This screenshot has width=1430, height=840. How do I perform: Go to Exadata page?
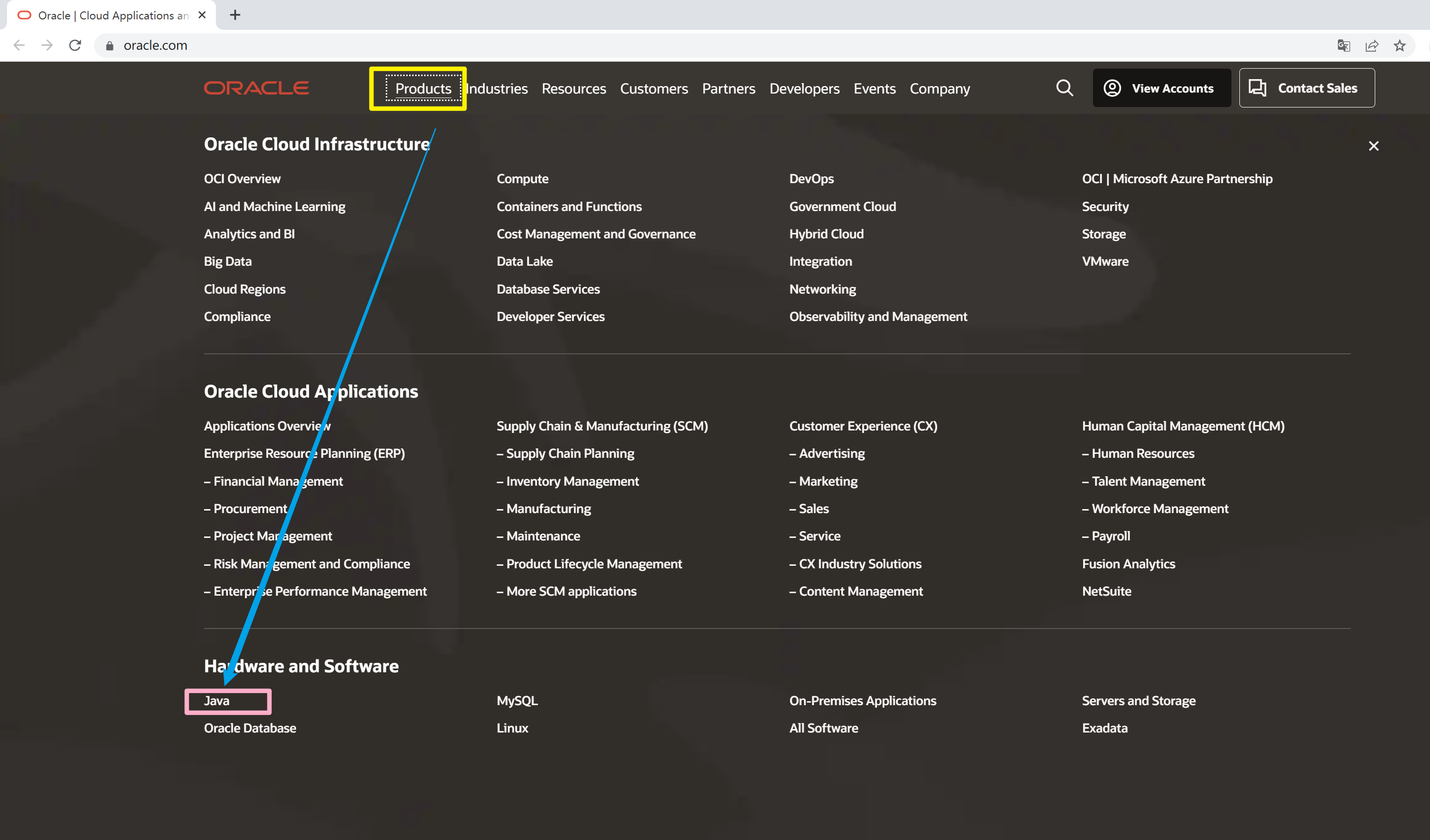point(1104,728)
